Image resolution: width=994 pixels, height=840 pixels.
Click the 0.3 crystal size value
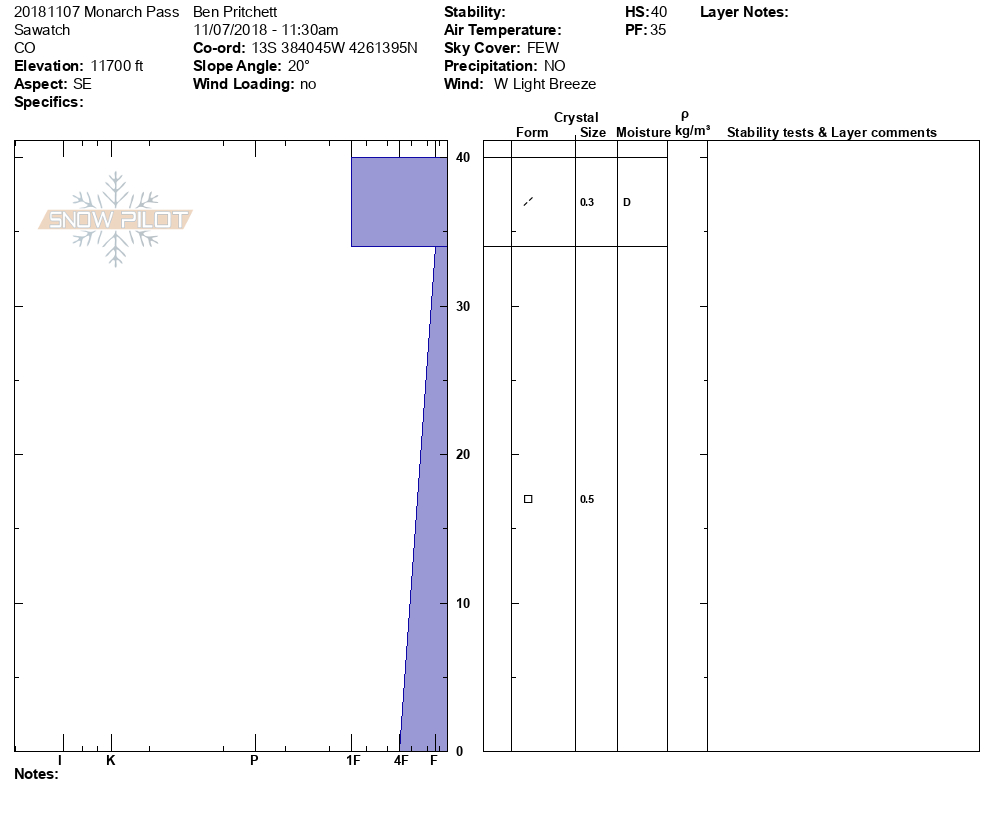587,203
